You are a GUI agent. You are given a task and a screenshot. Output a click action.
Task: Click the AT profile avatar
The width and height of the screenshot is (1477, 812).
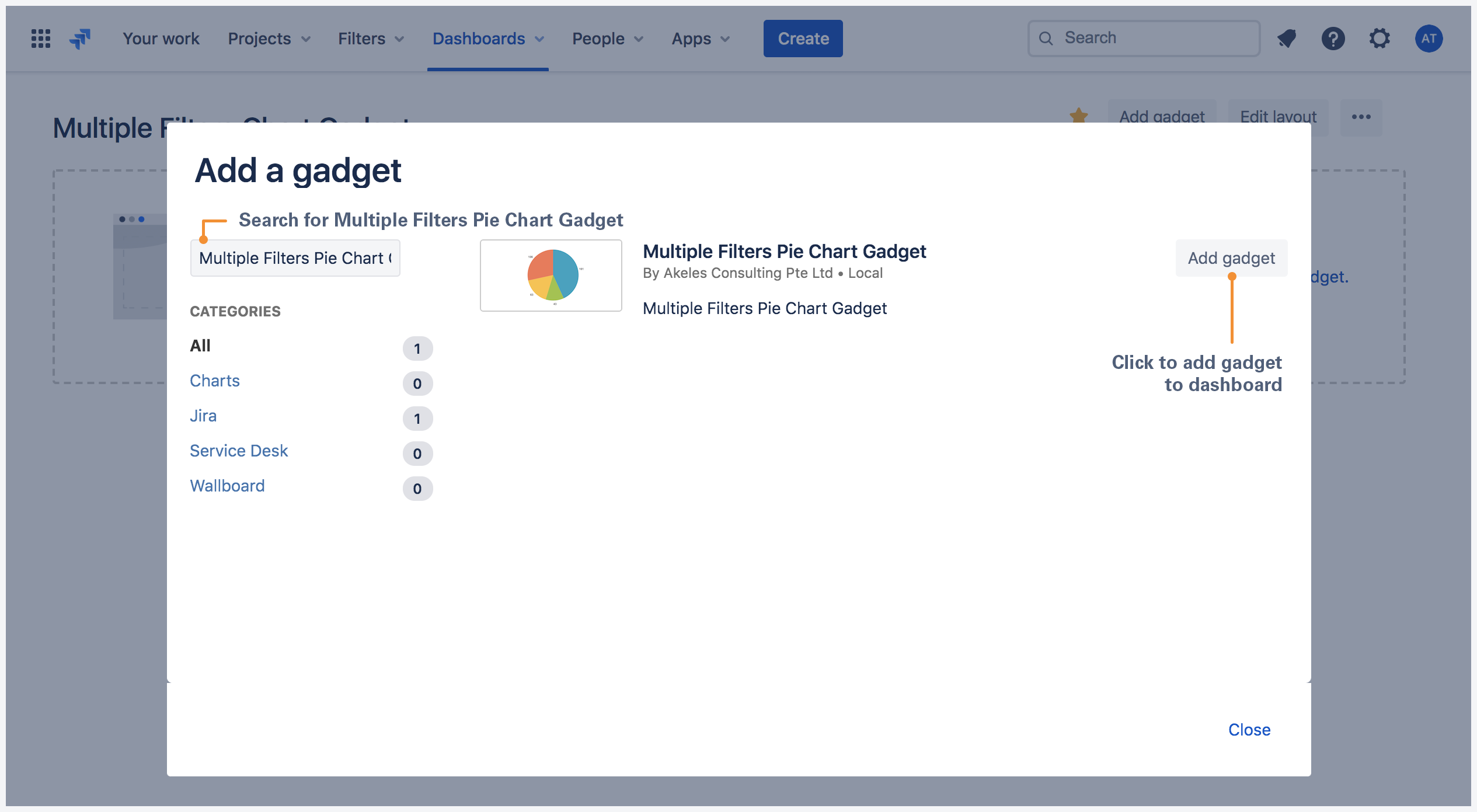[1429, 38]
